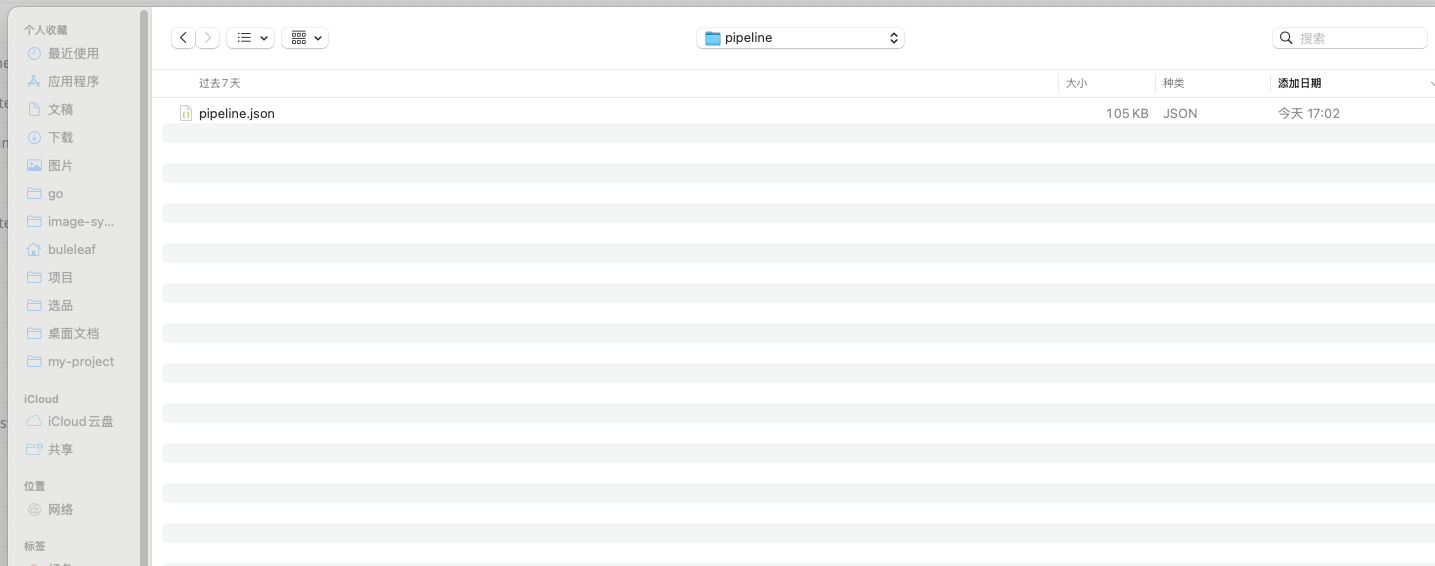The width and height of the screenshot is (1435, 566).
Task: Click the back navigation arrow
Action: (x=183, y=38)
